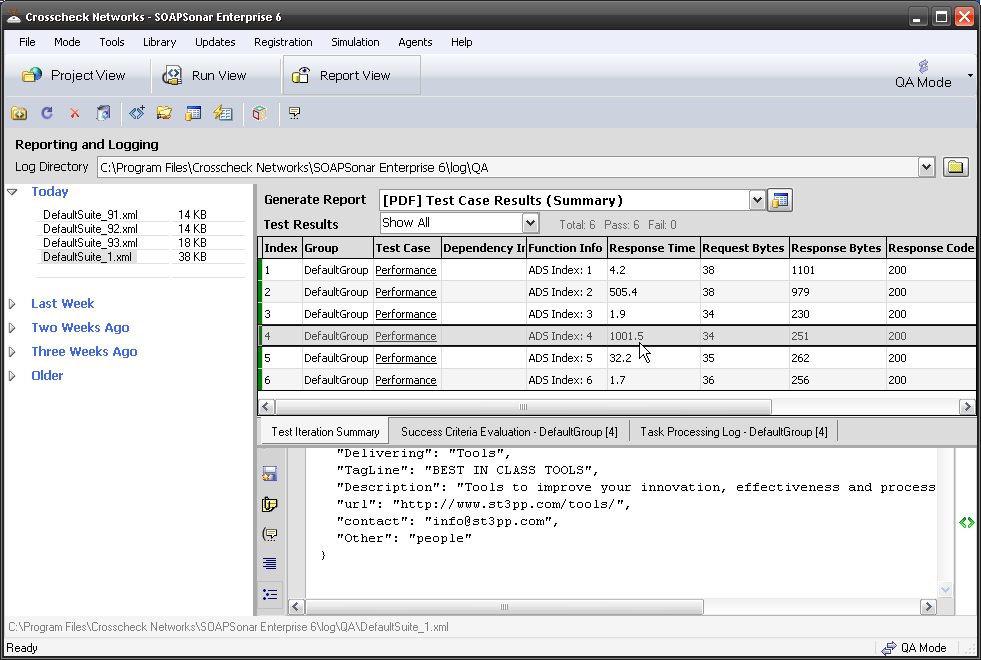This screenshot has height=660, width=981.
Task: Open the Help menu
Action: pos(461,42)
